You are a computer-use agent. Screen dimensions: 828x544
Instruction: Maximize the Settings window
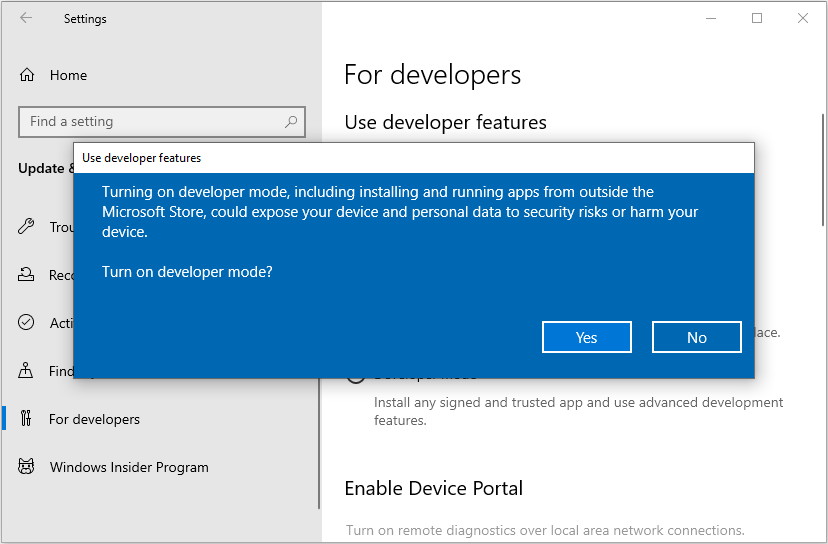[757, 18]
